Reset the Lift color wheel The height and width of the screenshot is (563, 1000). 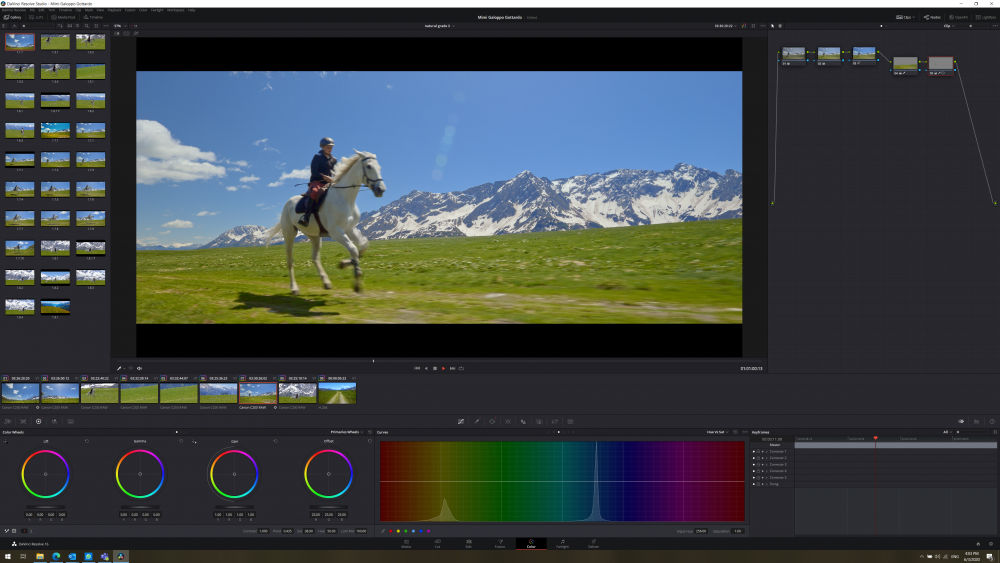pyautogui.click(x=86, y=441)
